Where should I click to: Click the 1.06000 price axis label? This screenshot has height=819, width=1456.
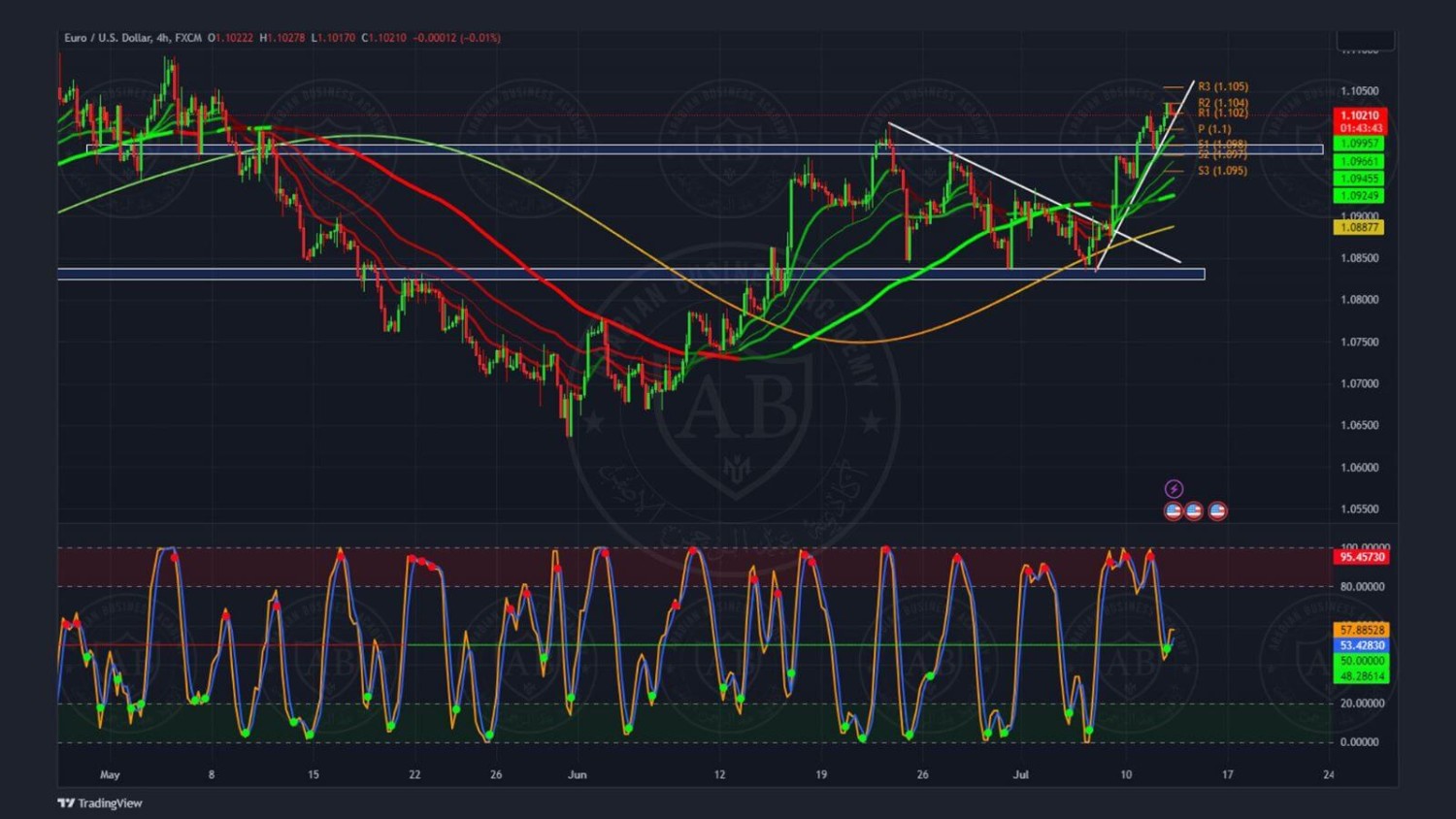pos(1360,467)
